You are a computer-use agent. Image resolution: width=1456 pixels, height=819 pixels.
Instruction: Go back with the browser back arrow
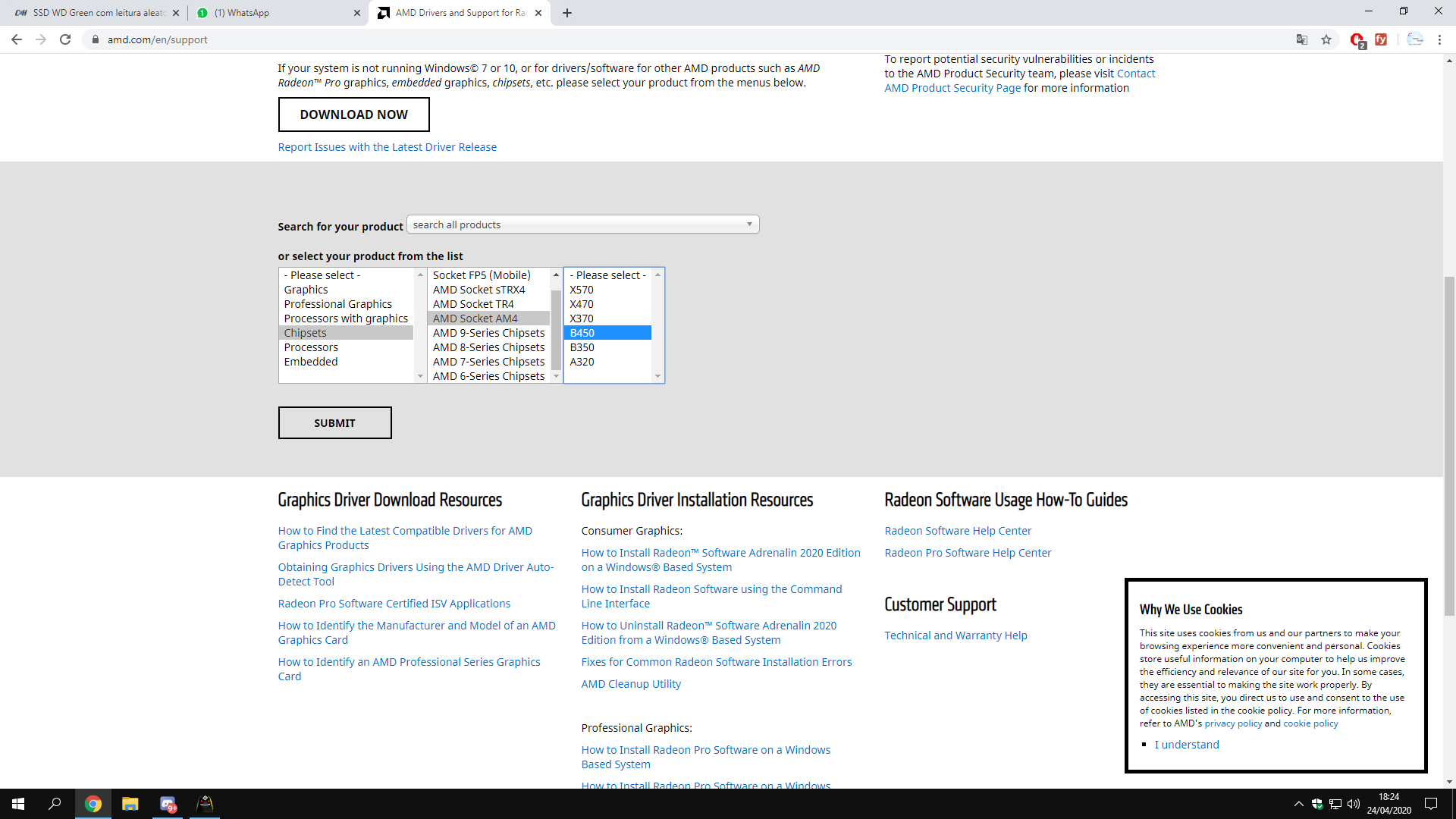(x=17, y=39)
